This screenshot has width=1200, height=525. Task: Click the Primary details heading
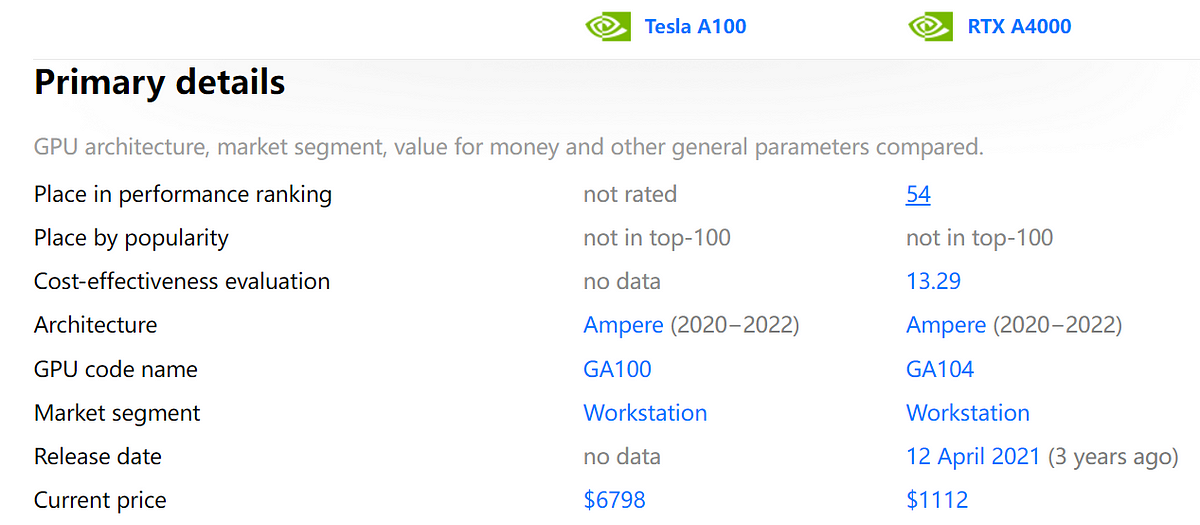(160, 82)
